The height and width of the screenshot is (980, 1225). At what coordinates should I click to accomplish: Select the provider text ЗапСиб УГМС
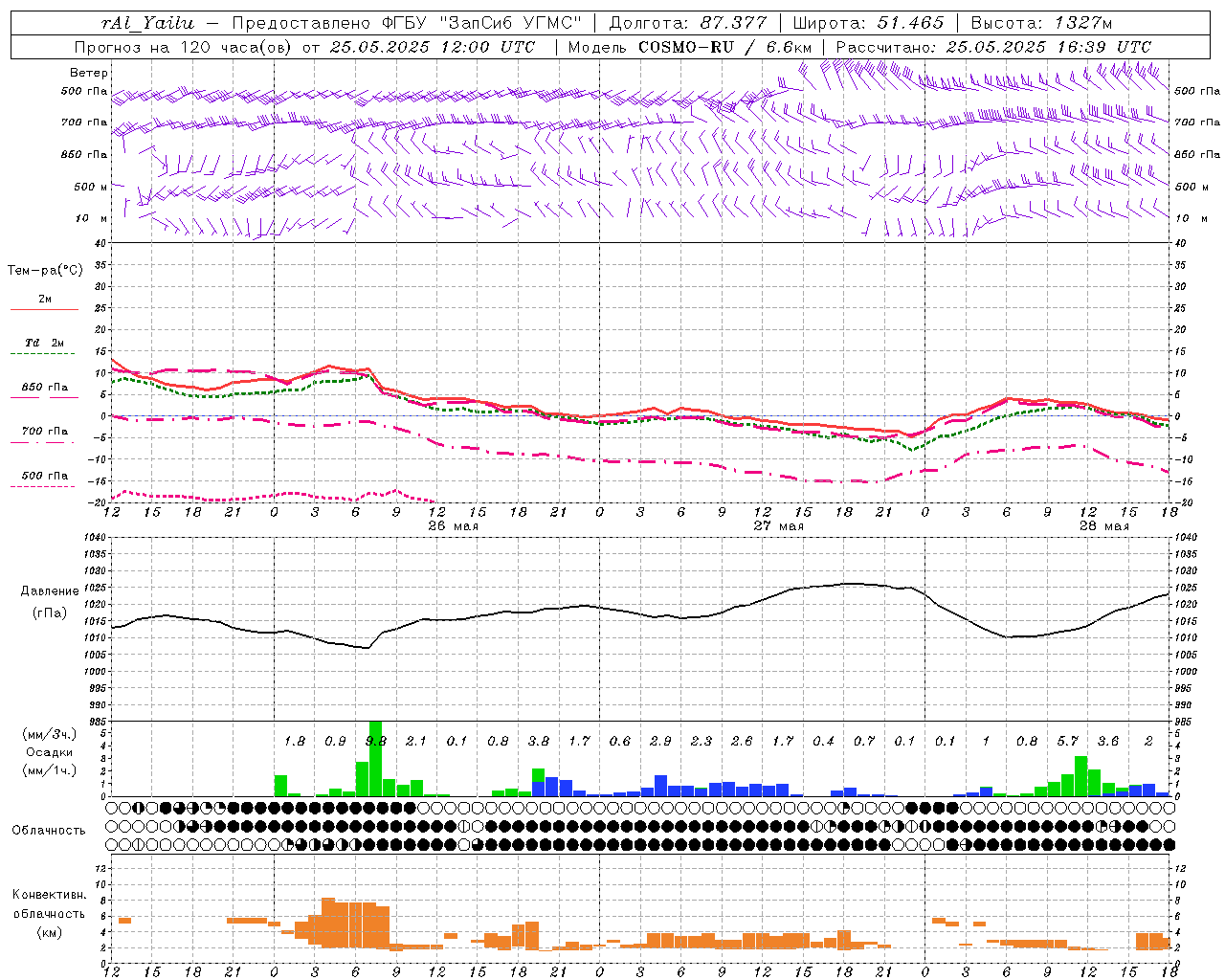click(x=509, y=23)
